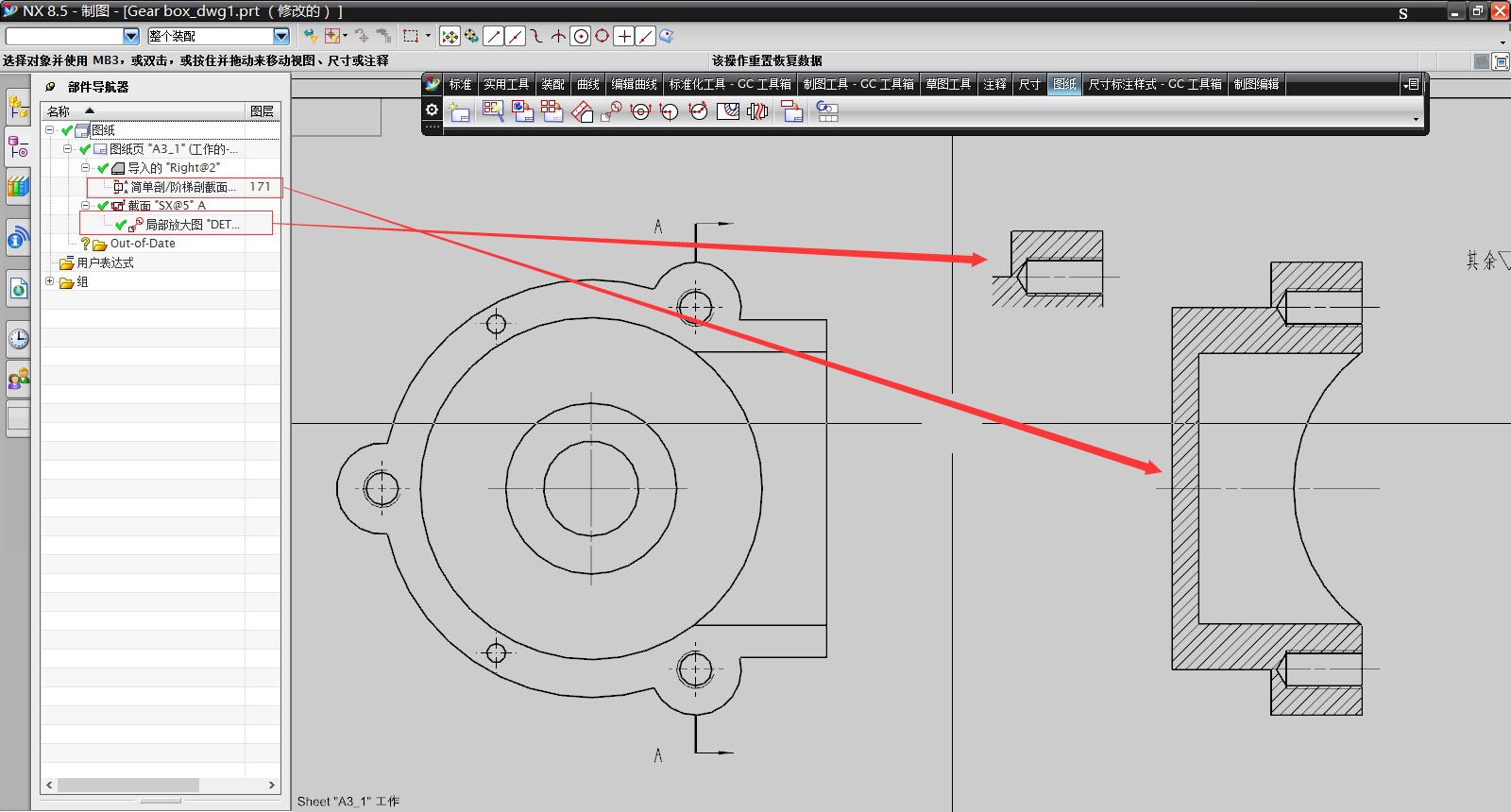Open the ribbon options gear icon

[432, 110]
